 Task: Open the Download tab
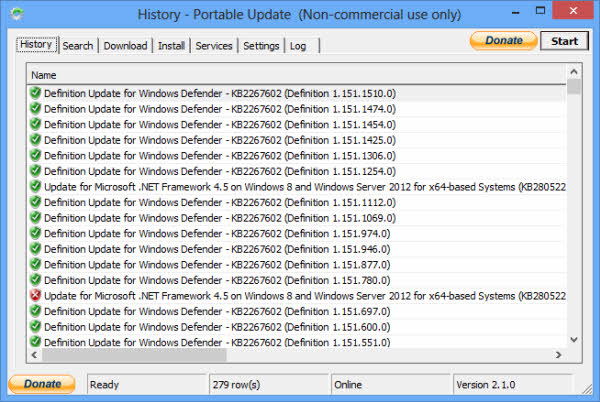coord(125,46)
